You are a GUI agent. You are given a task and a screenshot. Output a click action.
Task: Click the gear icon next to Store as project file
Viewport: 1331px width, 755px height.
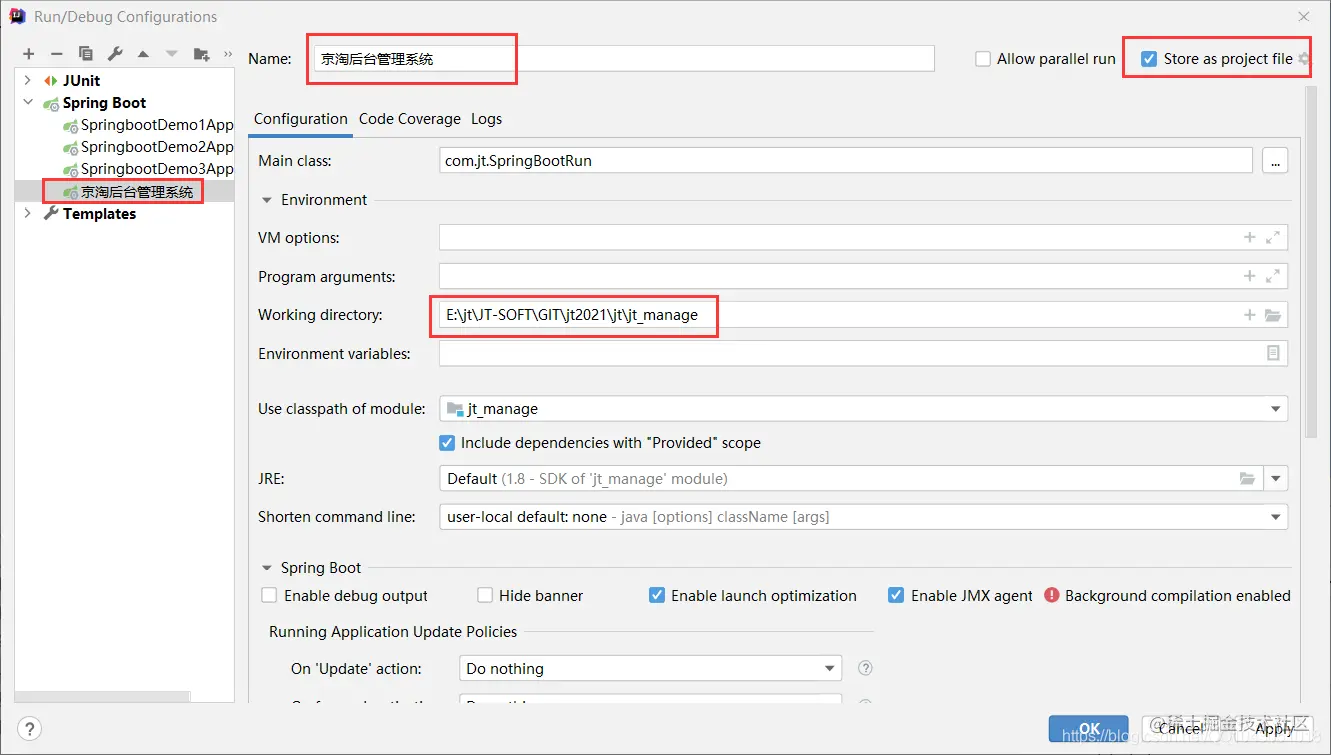[1304, 59]
